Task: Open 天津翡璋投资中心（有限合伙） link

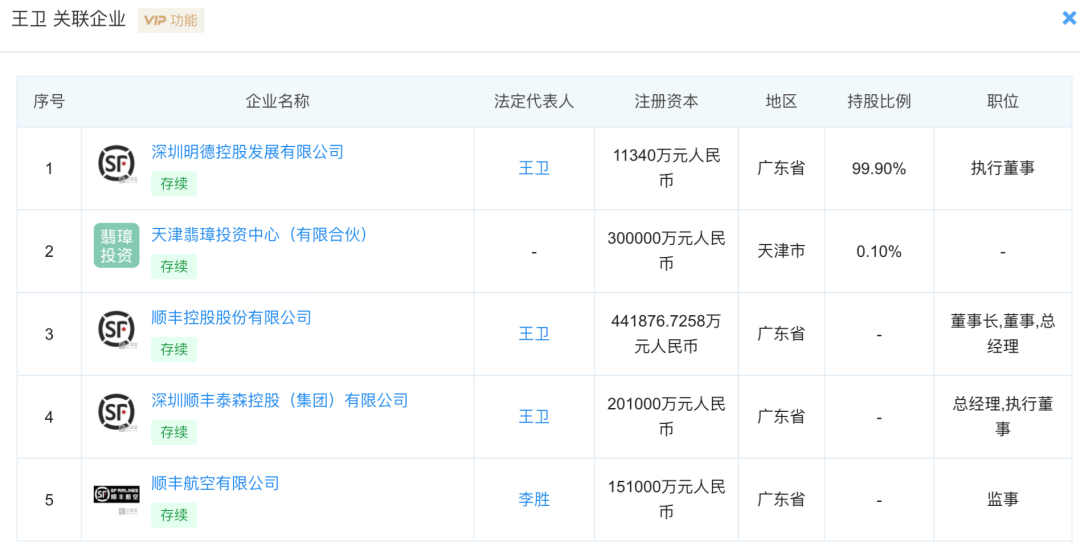Action: [260, 234]
